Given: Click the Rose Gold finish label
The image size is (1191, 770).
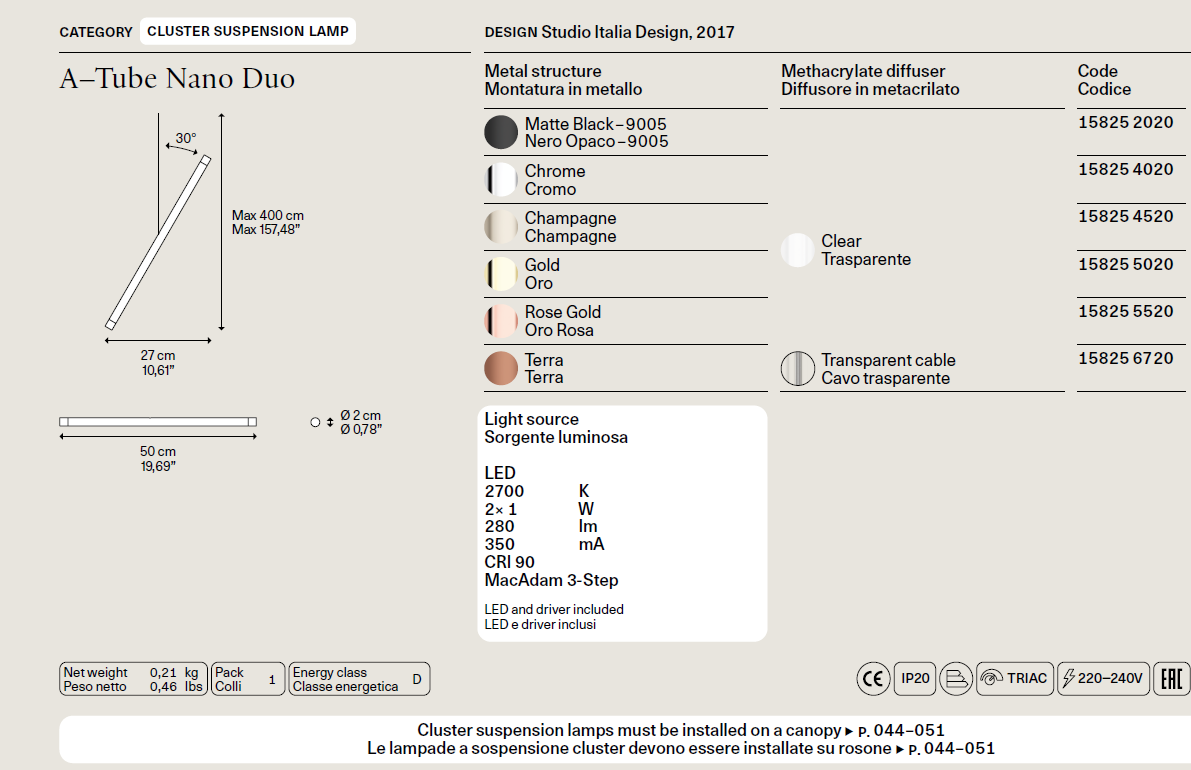Looking at the screenshot, I should 563,321.
